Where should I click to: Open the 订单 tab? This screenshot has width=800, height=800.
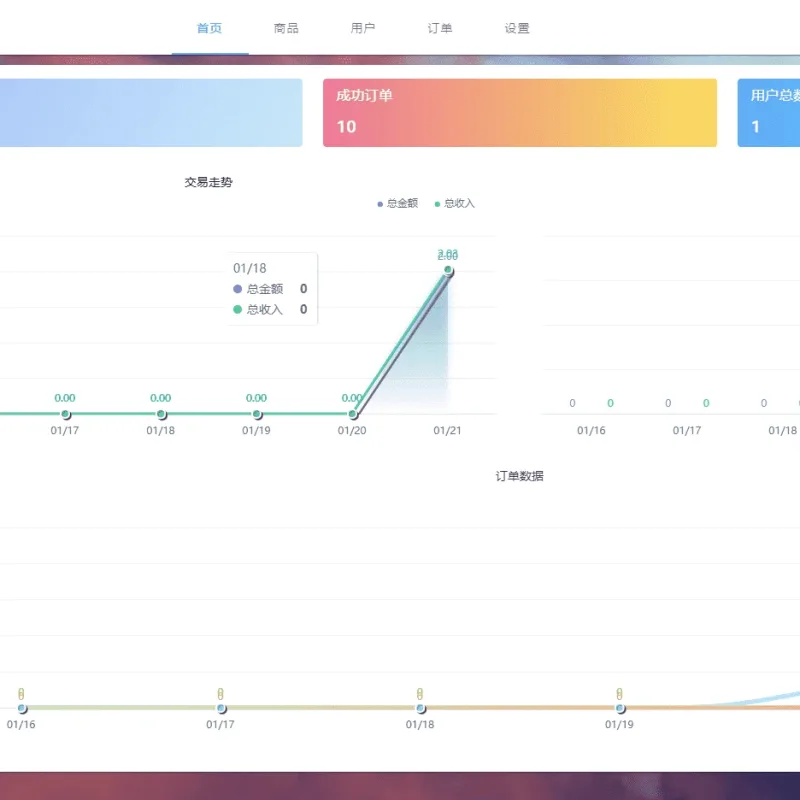440,29
